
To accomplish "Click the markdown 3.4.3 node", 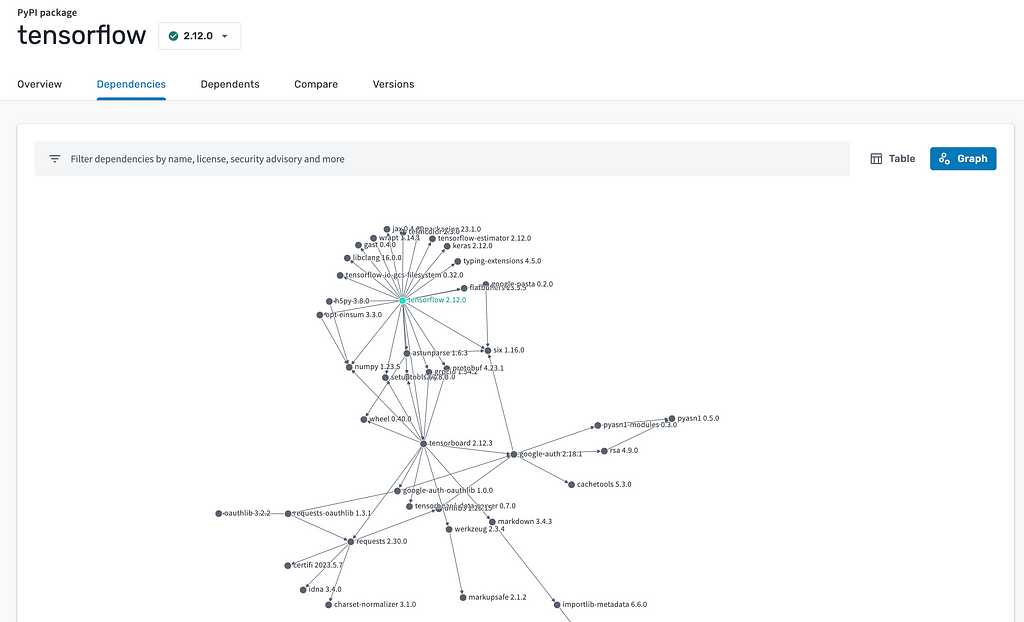I will [492, 522].
